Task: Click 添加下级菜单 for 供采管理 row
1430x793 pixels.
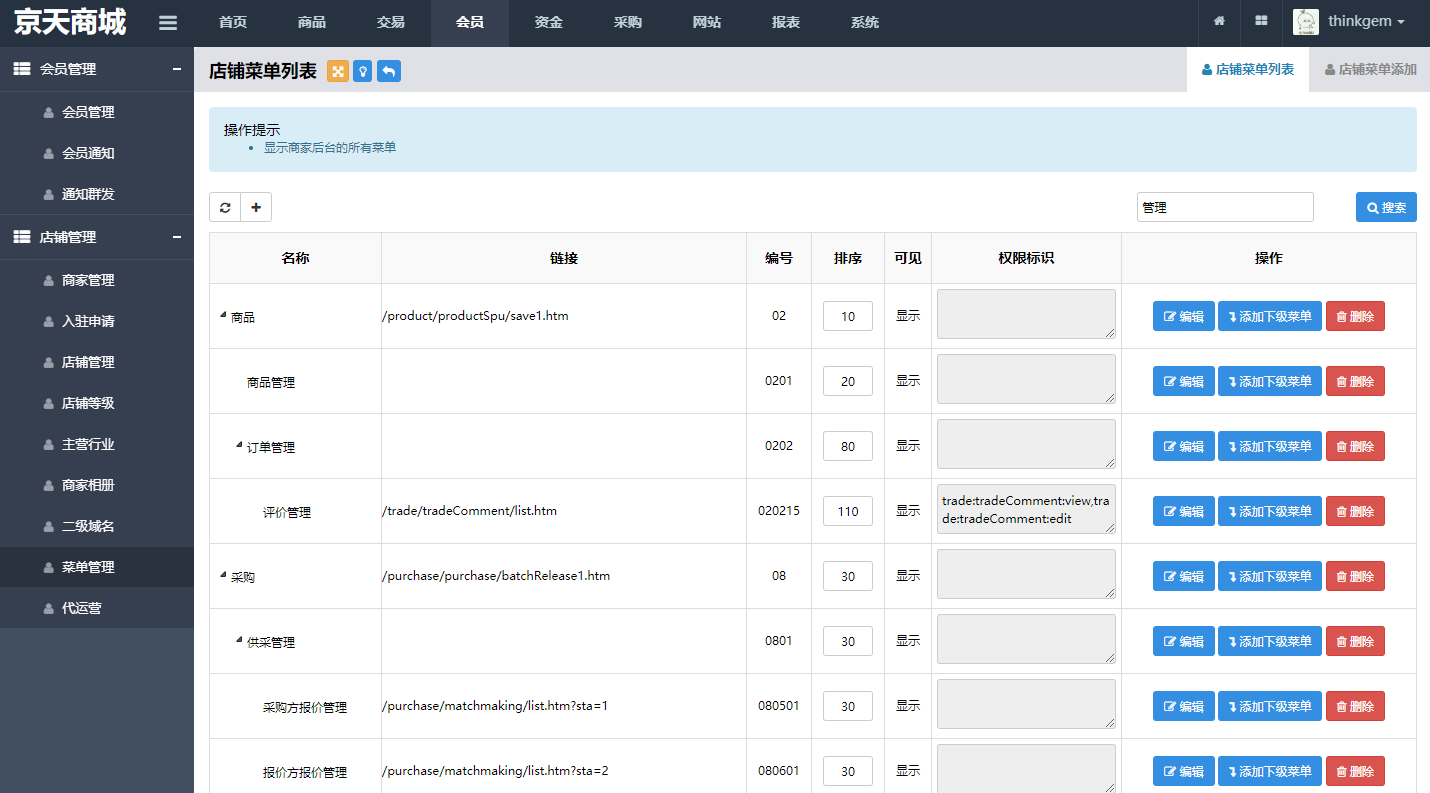Action: [1270, 641]
